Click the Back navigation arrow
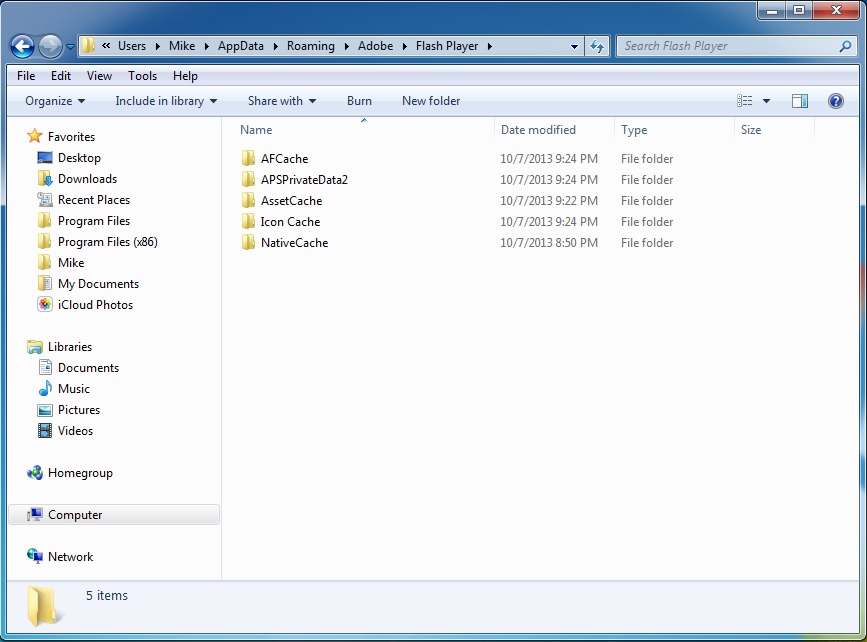This screenshot has width=867, height=642. tap(21, 46)
